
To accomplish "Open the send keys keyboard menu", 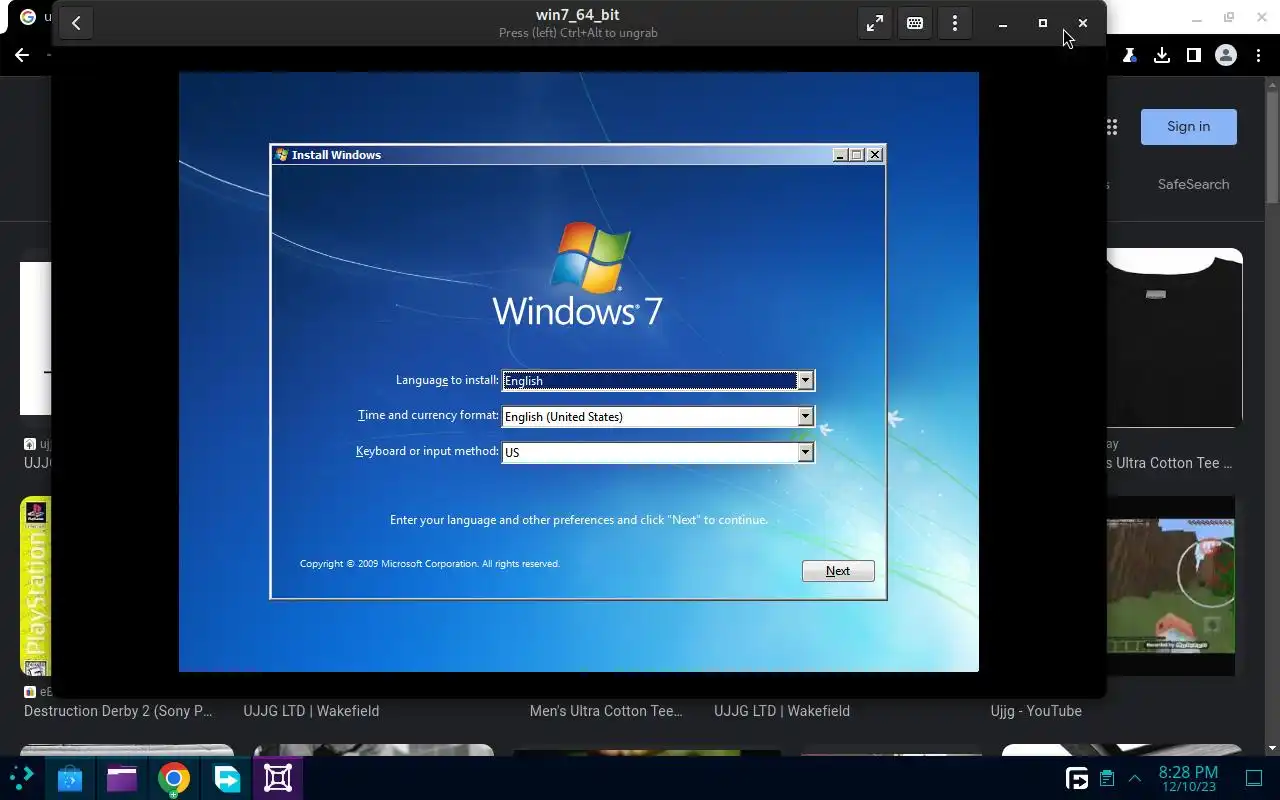I will (915, 23).
